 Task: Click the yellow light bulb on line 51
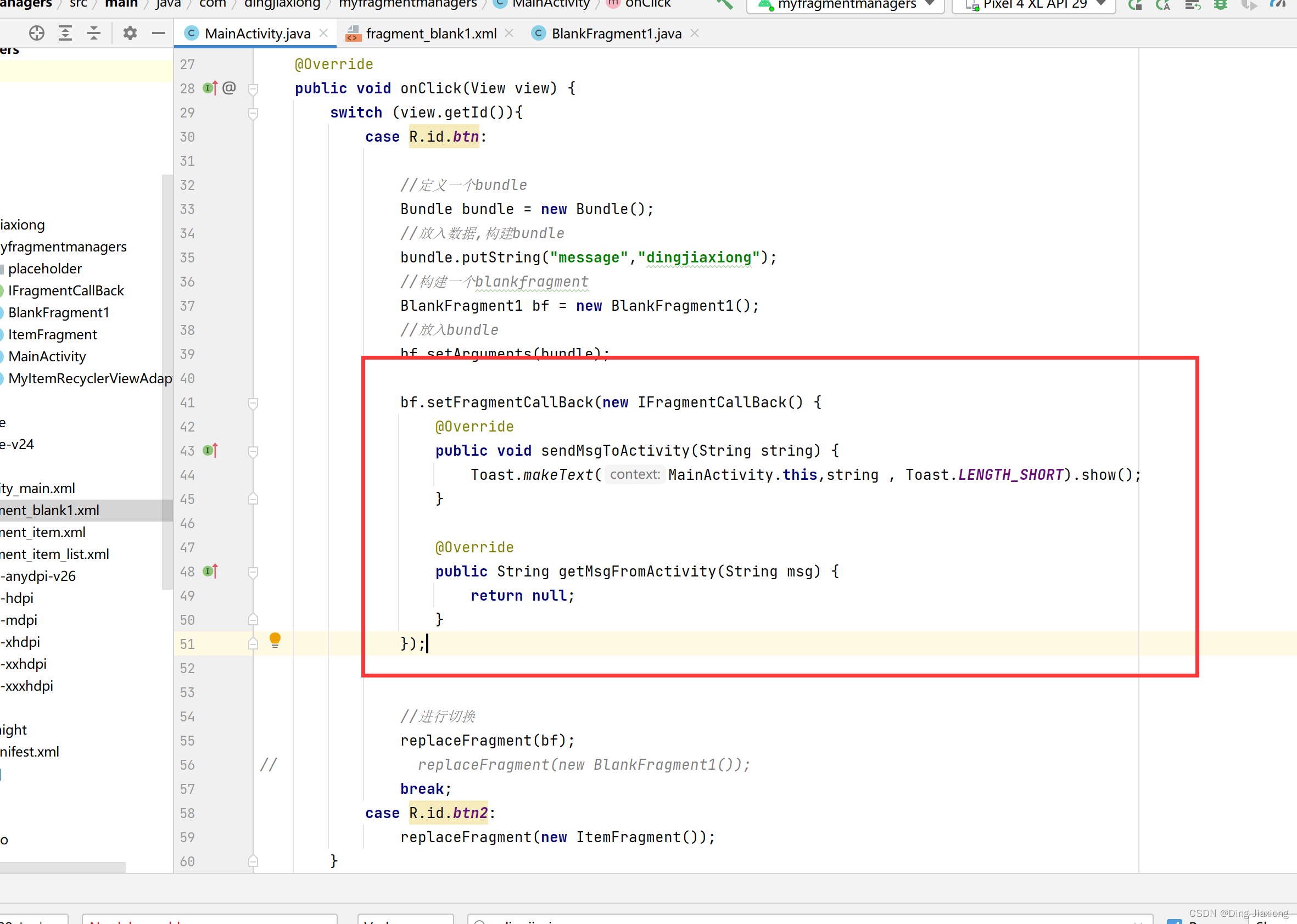pos(275,641)
